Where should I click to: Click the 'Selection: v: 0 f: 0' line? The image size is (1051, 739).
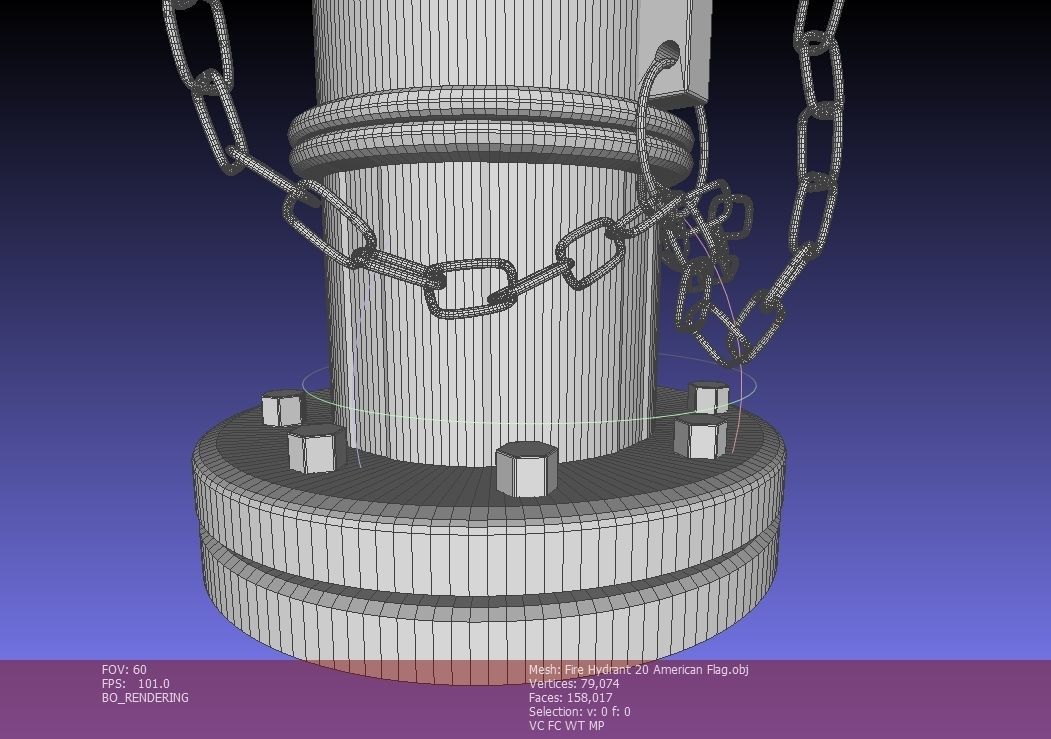click(579, 712)
